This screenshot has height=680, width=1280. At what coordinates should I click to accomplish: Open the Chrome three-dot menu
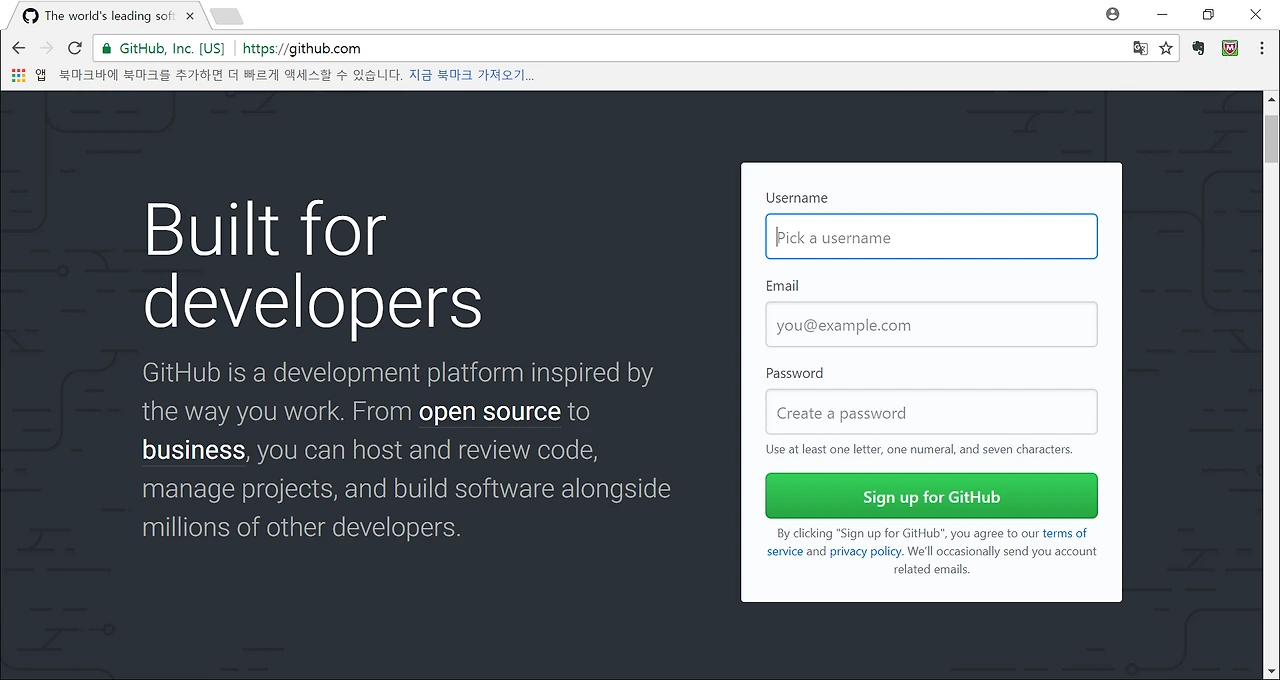pyautogui.click(x=1261, y=48)
